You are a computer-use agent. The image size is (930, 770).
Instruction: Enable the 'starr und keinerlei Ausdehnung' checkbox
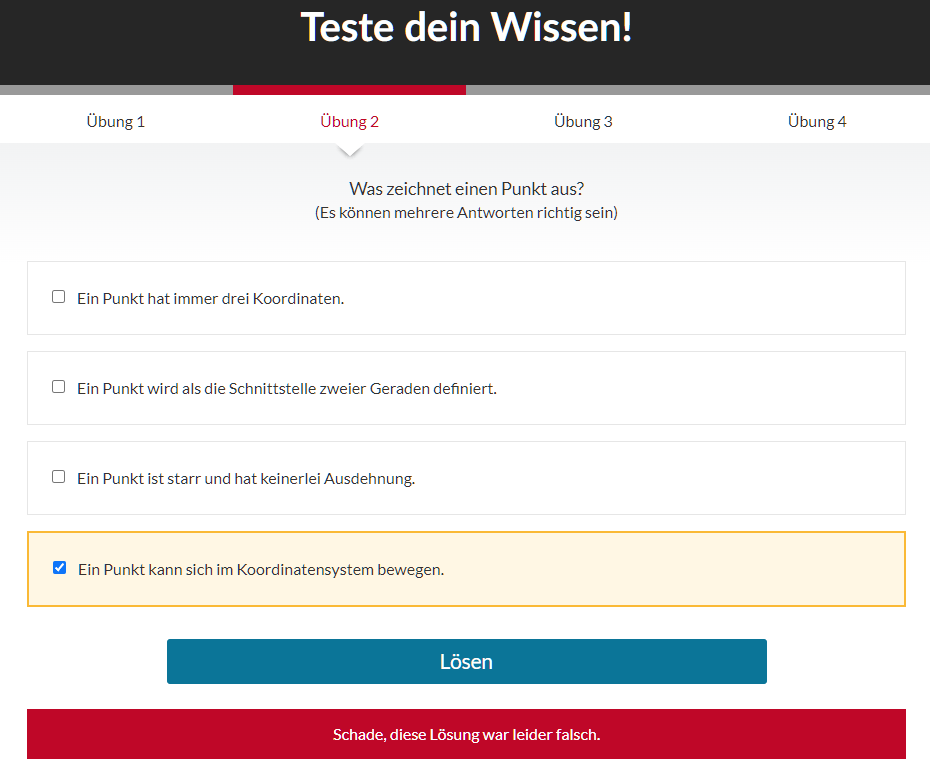(58, 477)
